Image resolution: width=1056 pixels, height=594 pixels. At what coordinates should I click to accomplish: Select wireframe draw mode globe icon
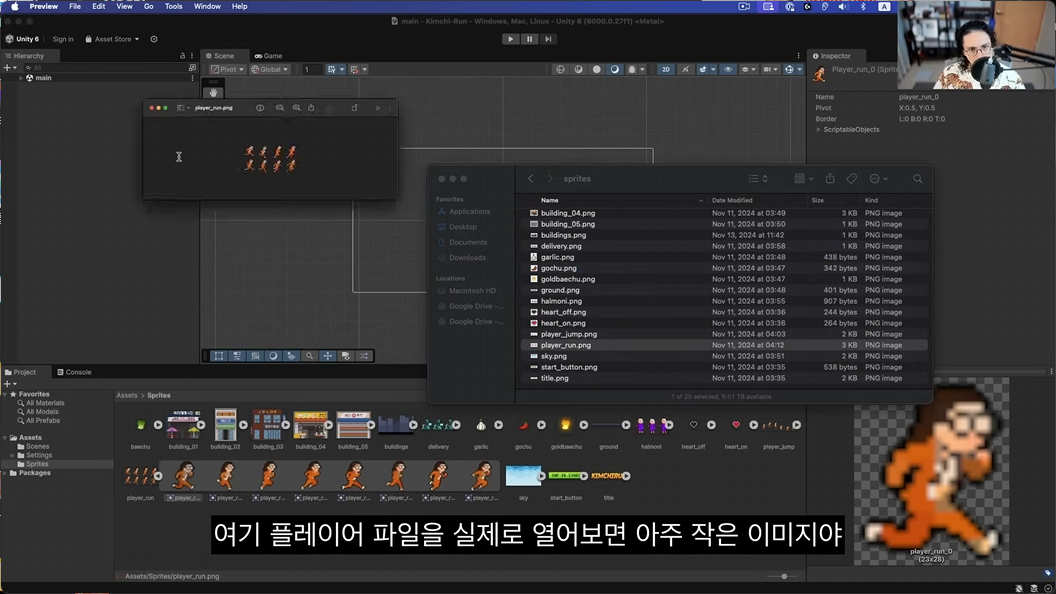click(560, 69)
